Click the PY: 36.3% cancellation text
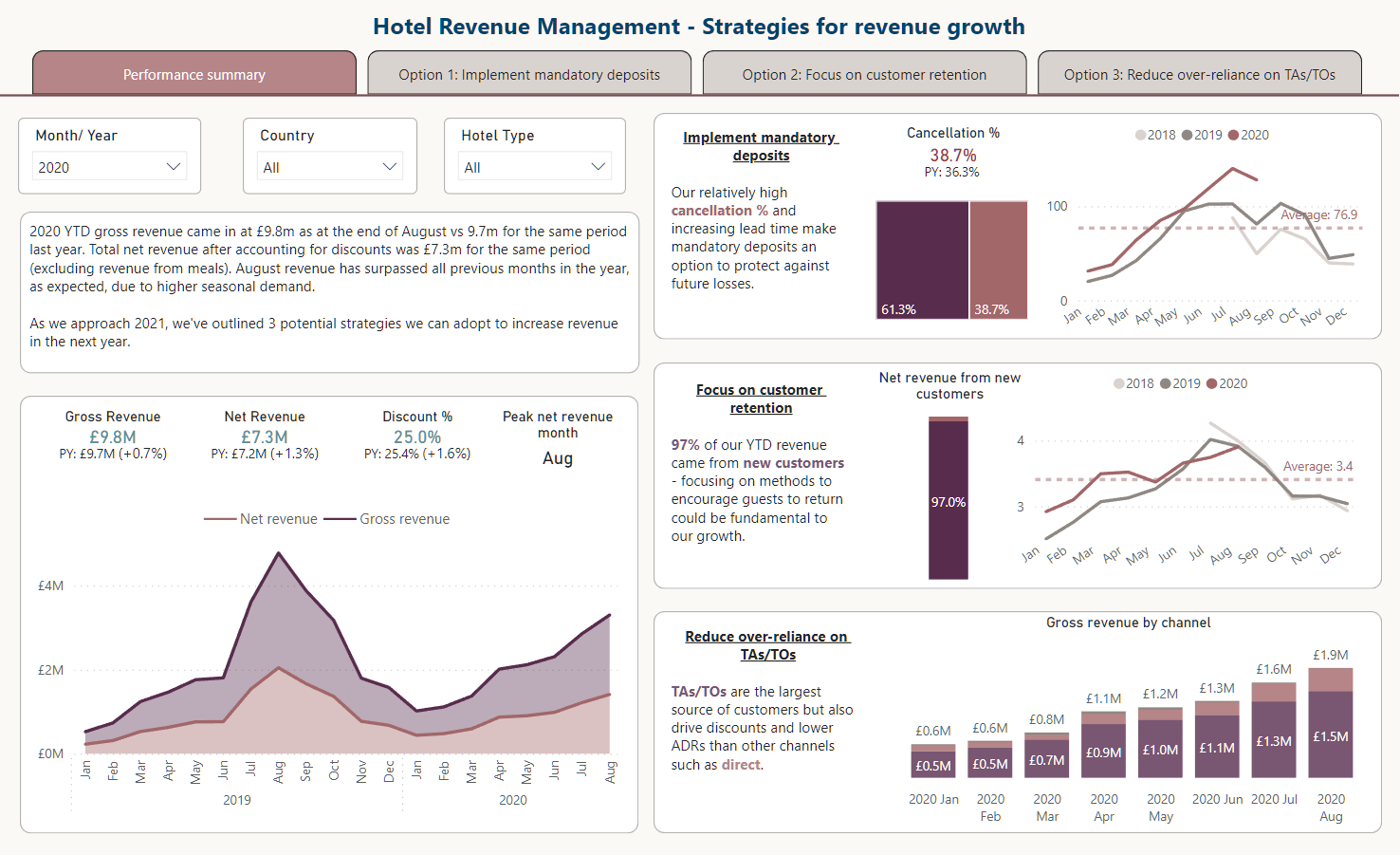 (x=952, y=172)
